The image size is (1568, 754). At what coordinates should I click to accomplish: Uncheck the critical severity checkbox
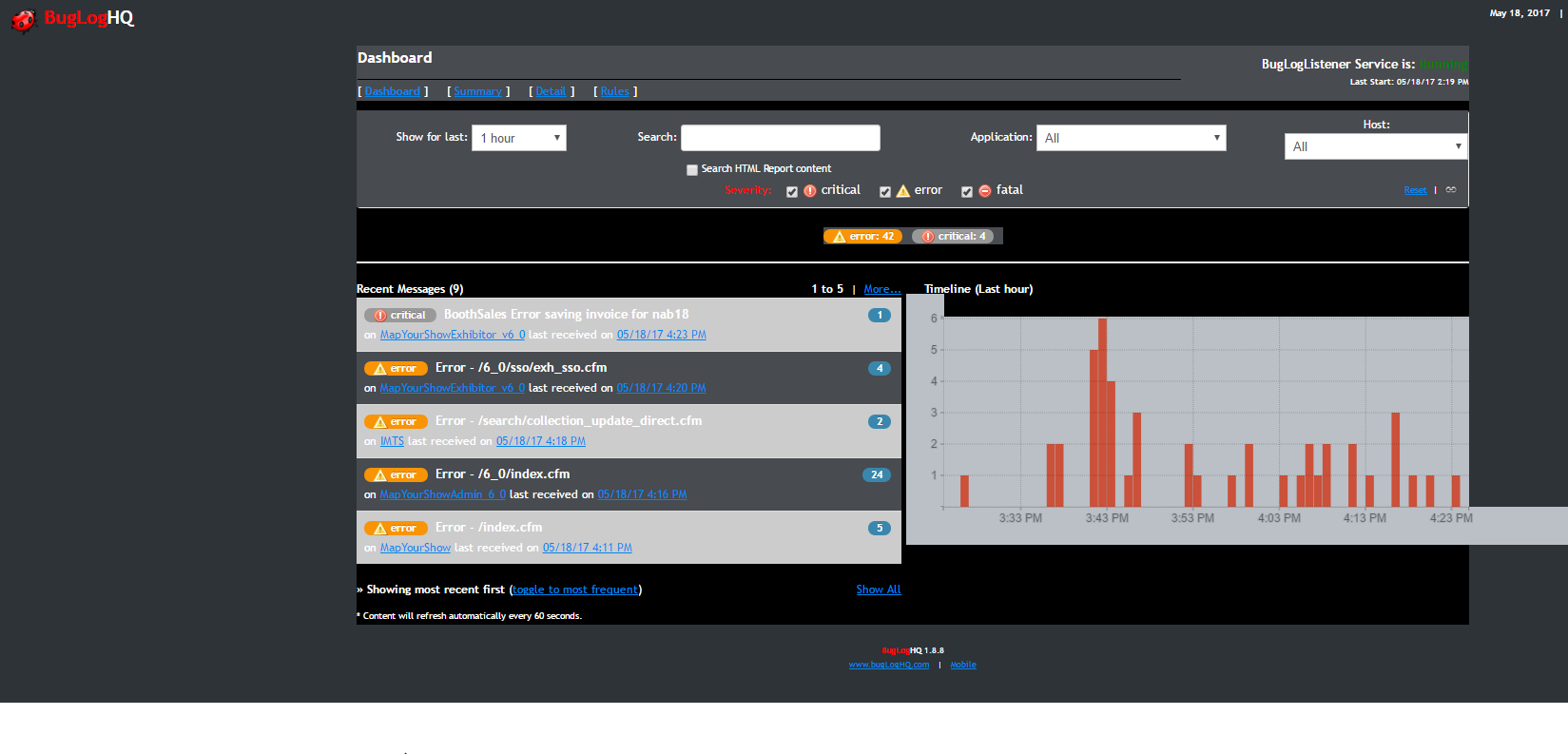point(792,192)
